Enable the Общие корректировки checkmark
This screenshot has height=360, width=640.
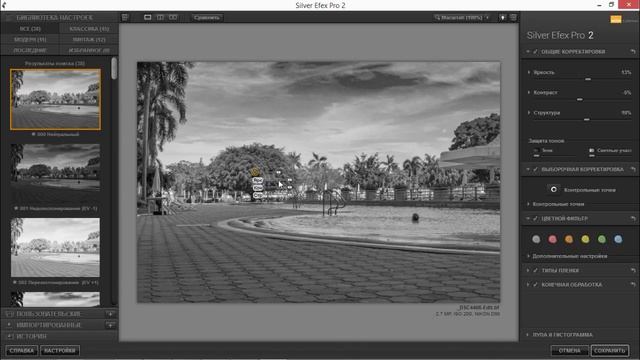coord(535,52)
